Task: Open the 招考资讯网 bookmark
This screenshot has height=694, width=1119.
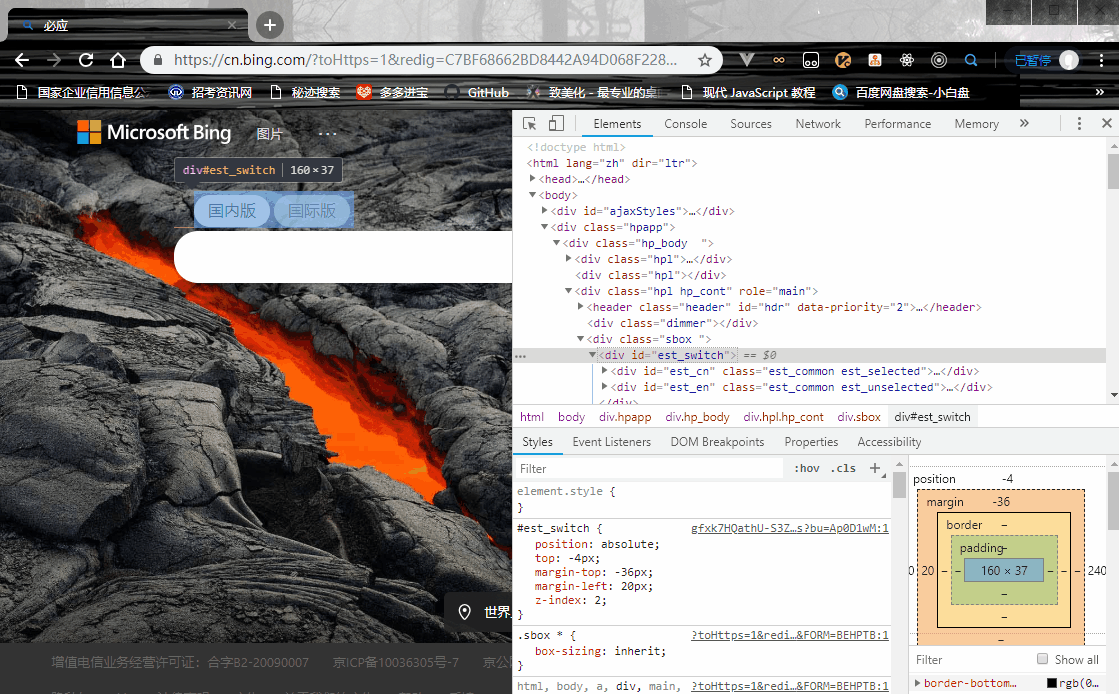Action: tap(210, 92)
